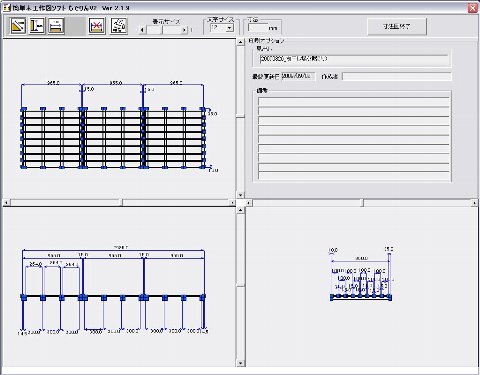Click the right arrow of top-left pane horizontal scrollbar
The width and height of the screenshot is (480, 375).
pyautogui.click(x=232, y=203)
